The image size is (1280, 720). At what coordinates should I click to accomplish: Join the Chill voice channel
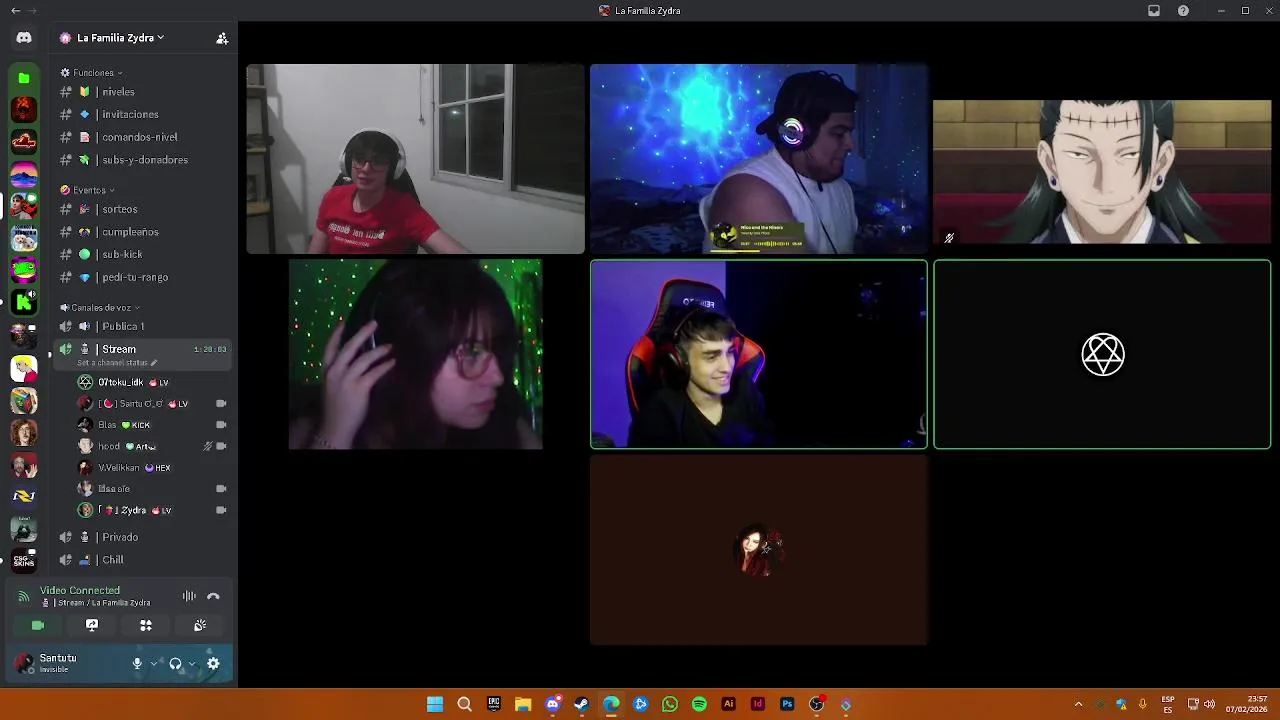[x=143, y=560]
